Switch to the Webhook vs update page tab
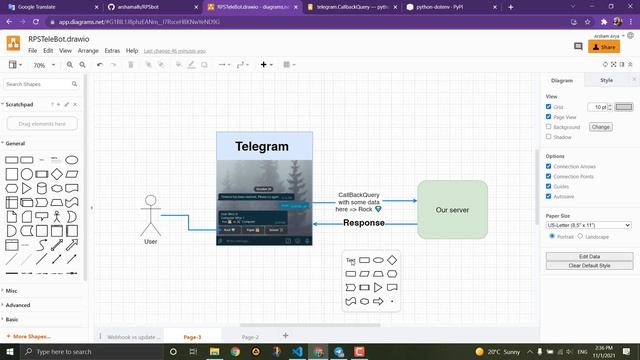The image size is (640, 360). (133, 337)
